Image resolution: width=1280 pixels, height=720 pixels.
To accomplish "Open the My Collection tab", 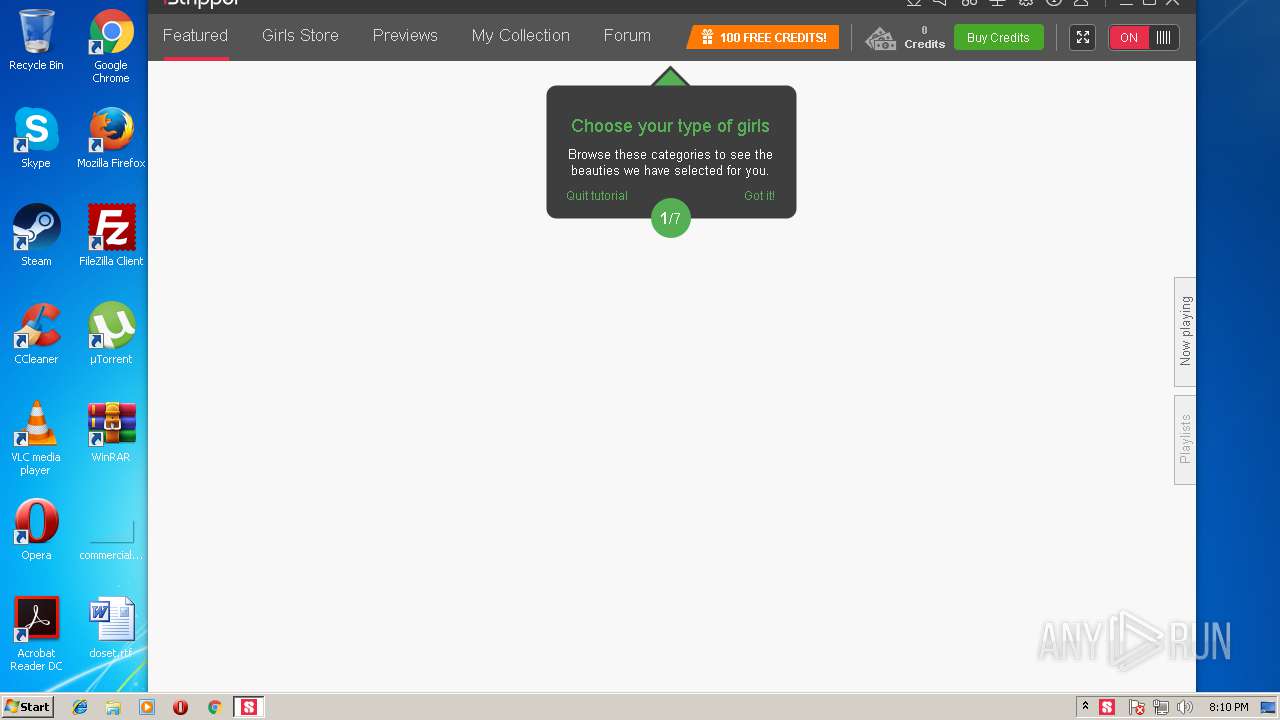I will pyautogui.click(x=521, y=36).
